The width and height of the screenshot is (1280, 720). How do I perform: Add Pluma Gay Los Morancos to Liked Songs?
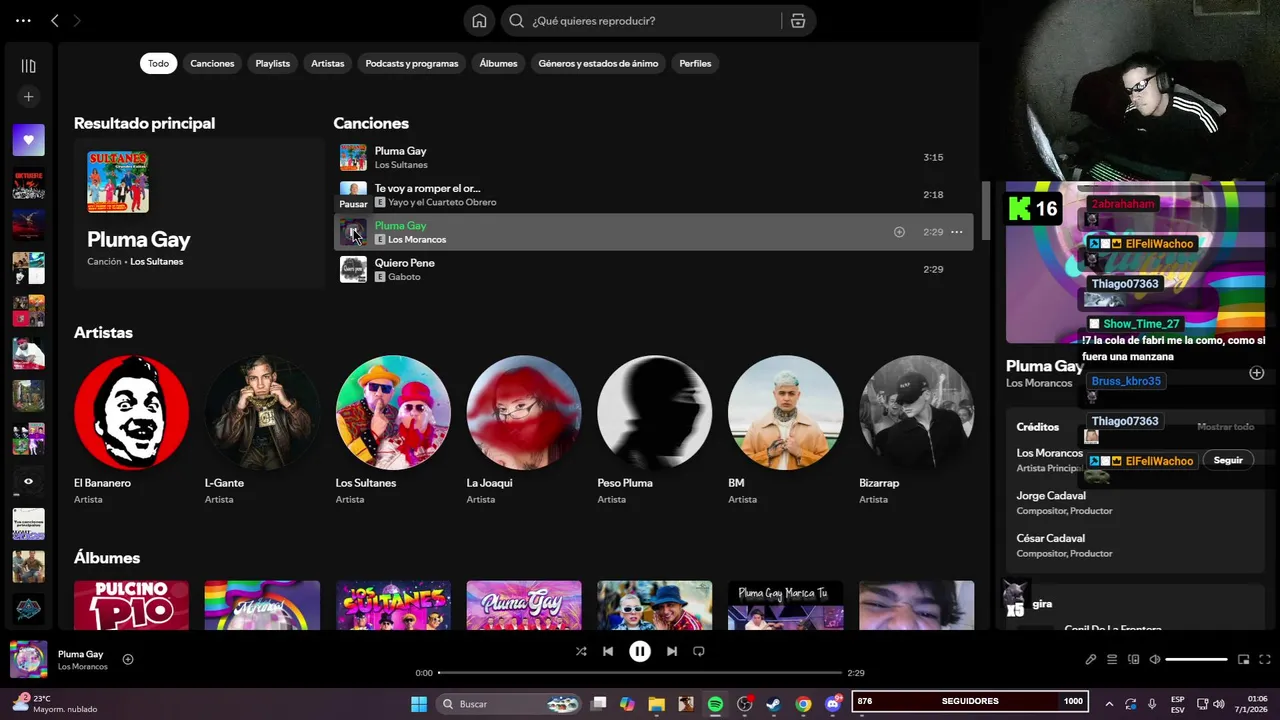(x=899, y=232)
